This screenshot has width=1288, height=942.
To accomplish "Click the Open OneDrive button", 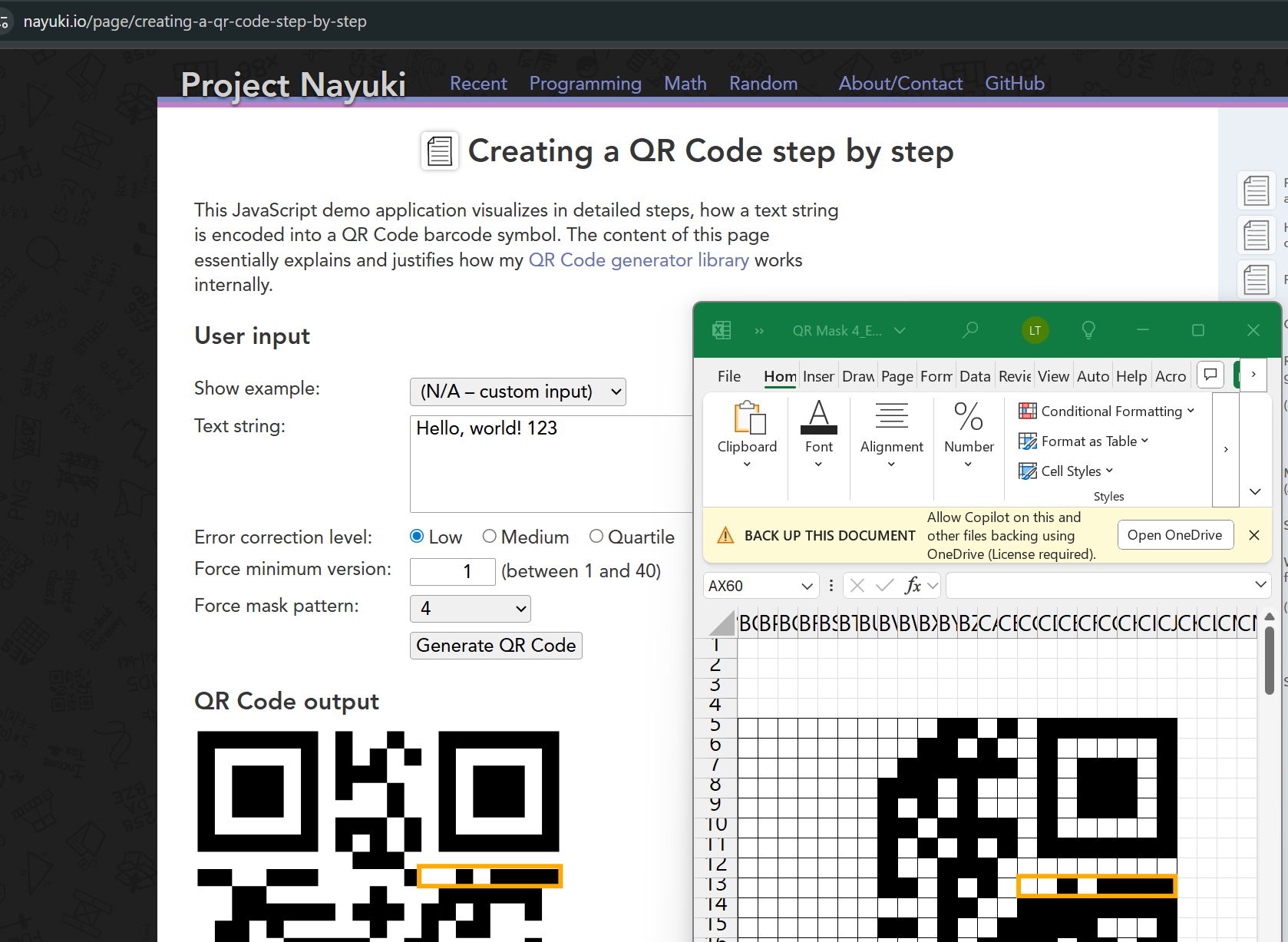I will tap(1175, 535).
